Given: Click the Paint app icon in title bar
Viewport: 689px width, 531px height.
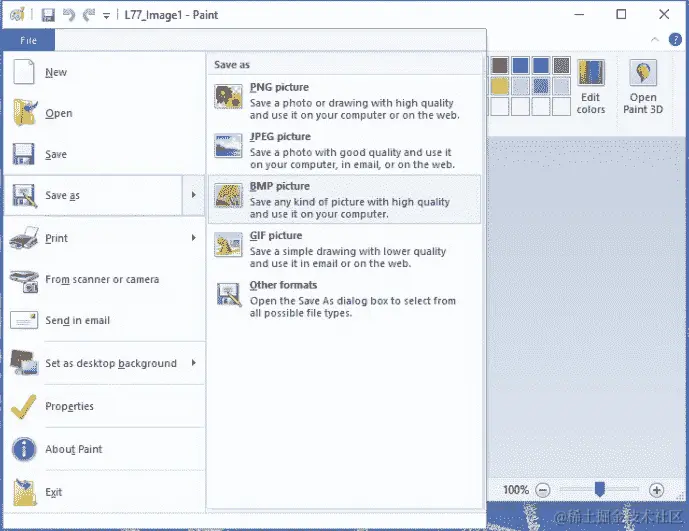Looking at the screenshot, I should pos(17,15).
